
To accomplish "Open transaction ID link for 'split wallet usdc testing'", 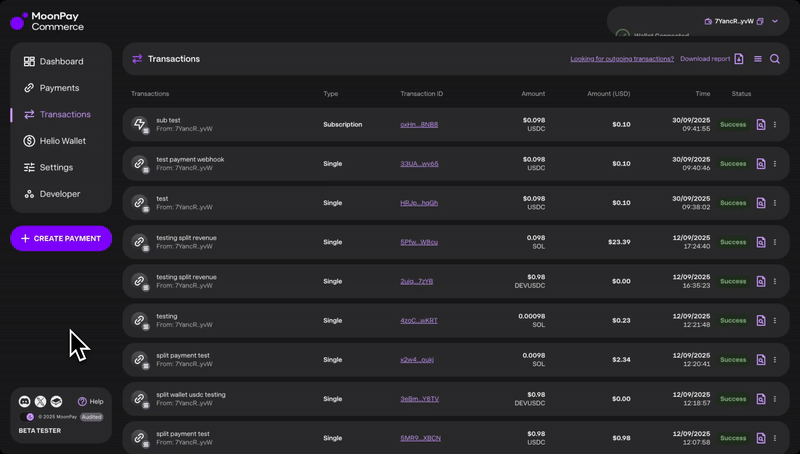I will click(419, 399).
